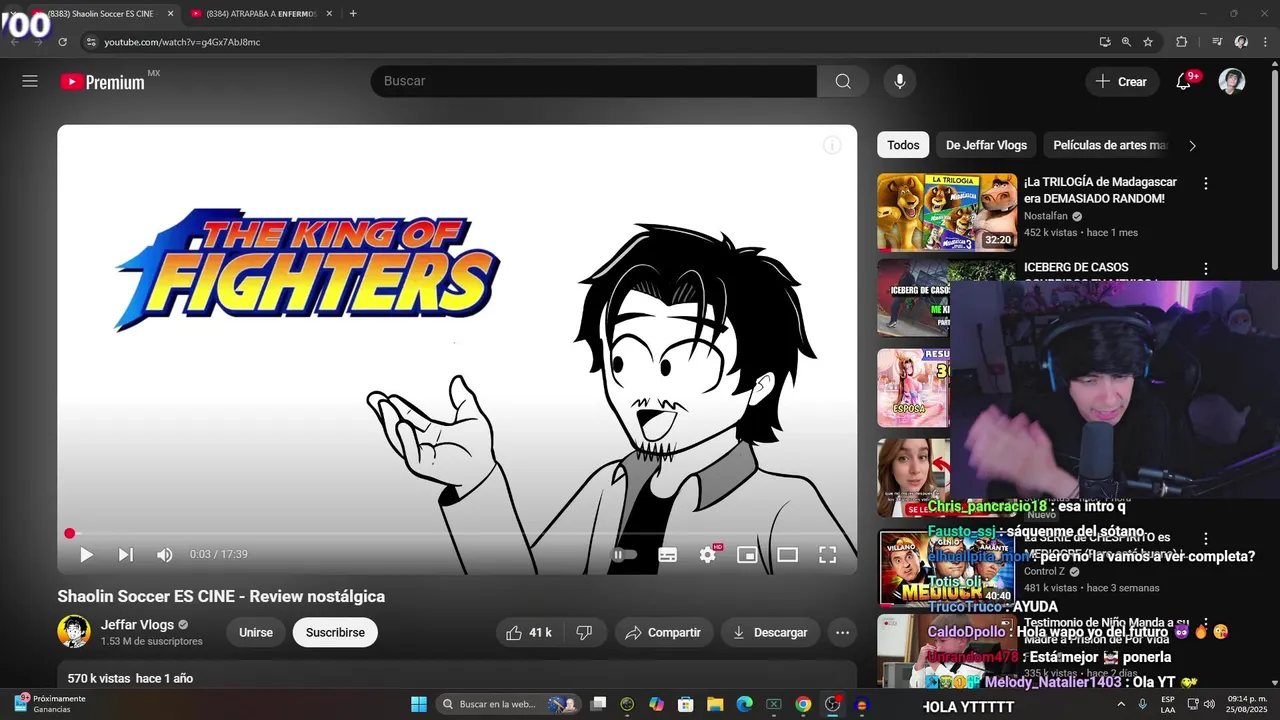Open the notifications bell
The width and height of the screenshot is (1280, 720).
pos(1184,81)
